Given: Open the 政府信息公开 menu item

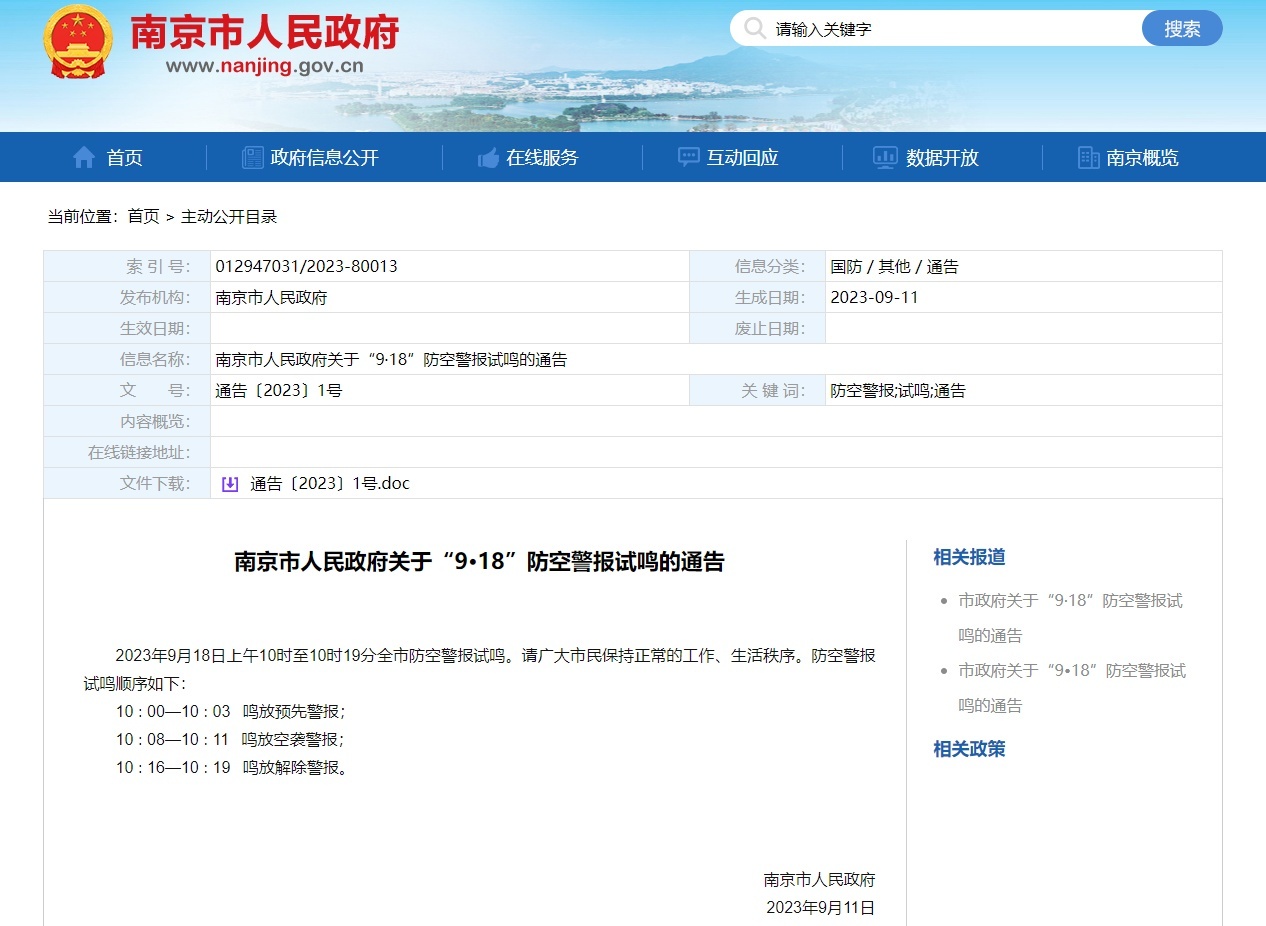Looking at the screenshot, I should (324, 157).
